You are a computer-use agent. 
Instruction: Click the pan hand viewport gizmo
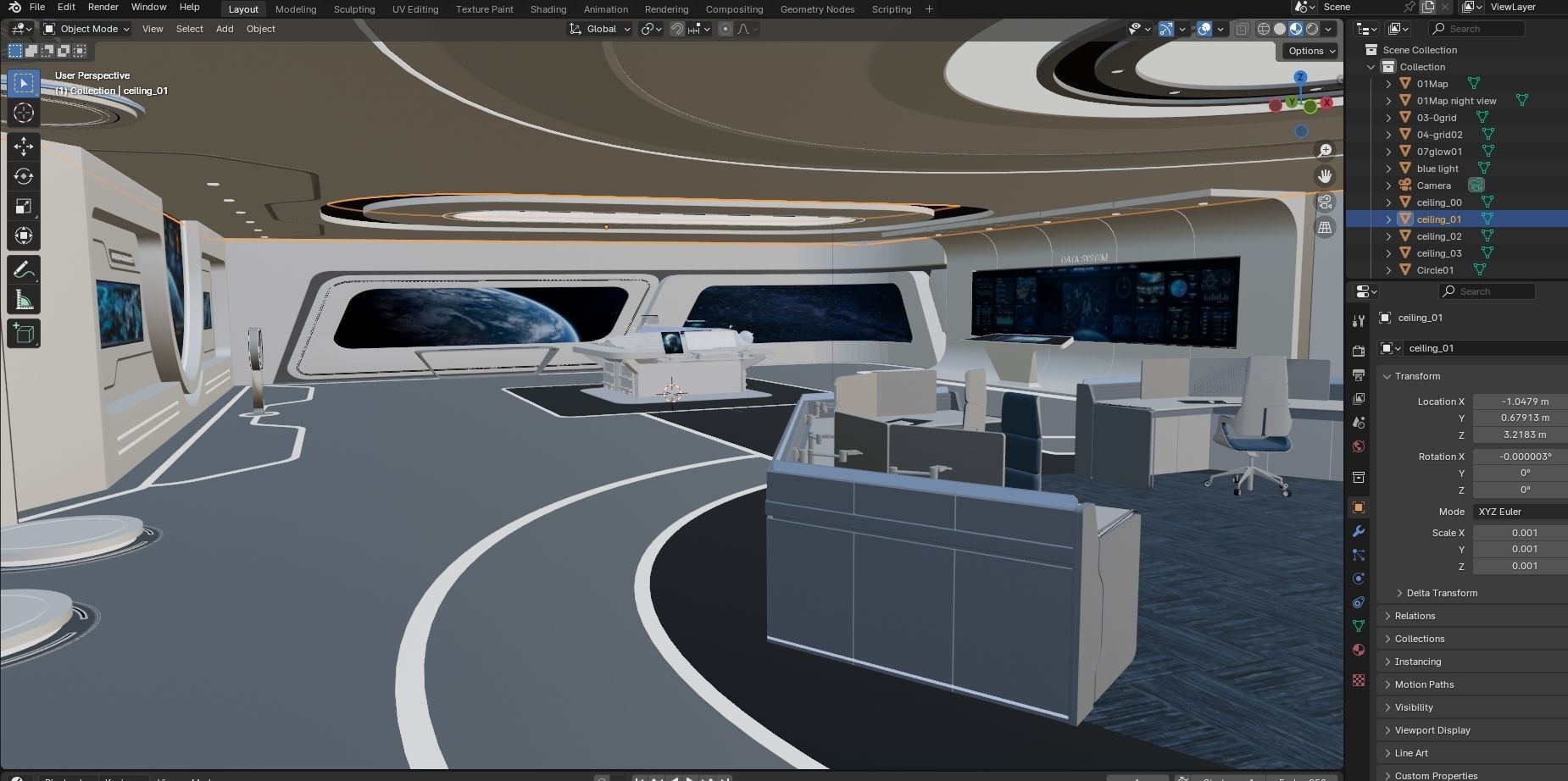[1325, 176]
